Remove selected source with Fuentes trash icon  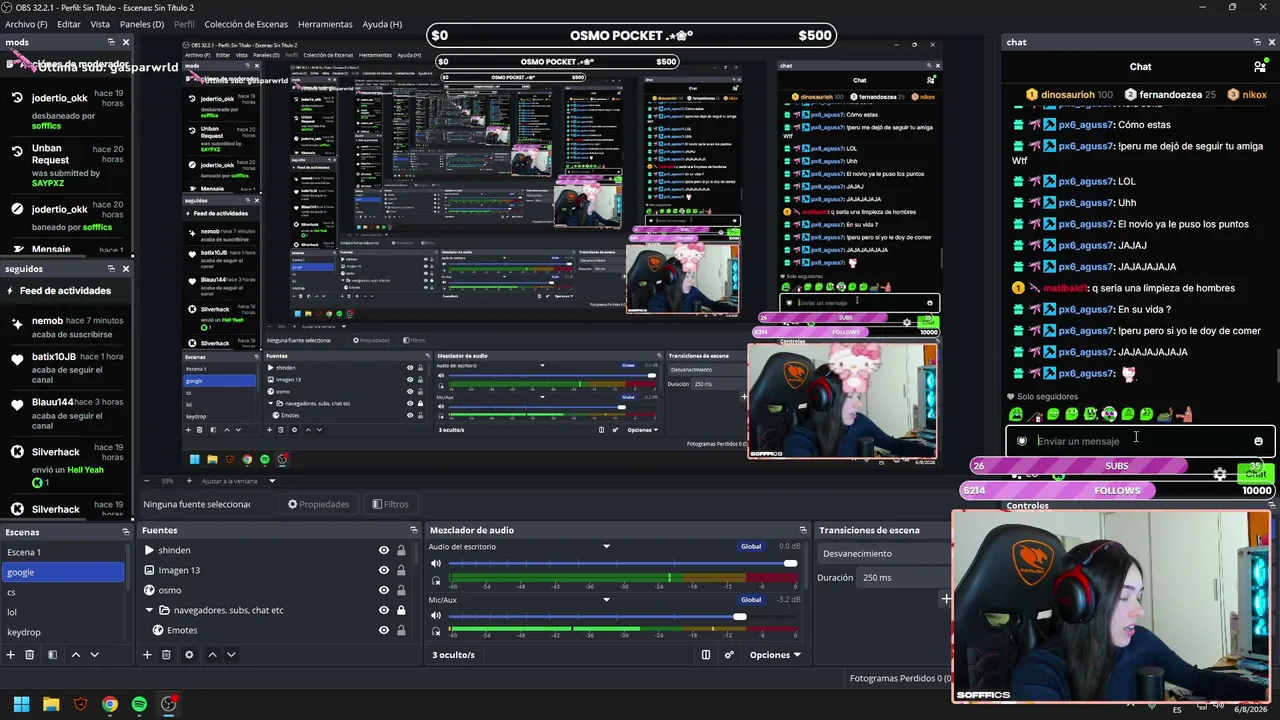point(166,655)
